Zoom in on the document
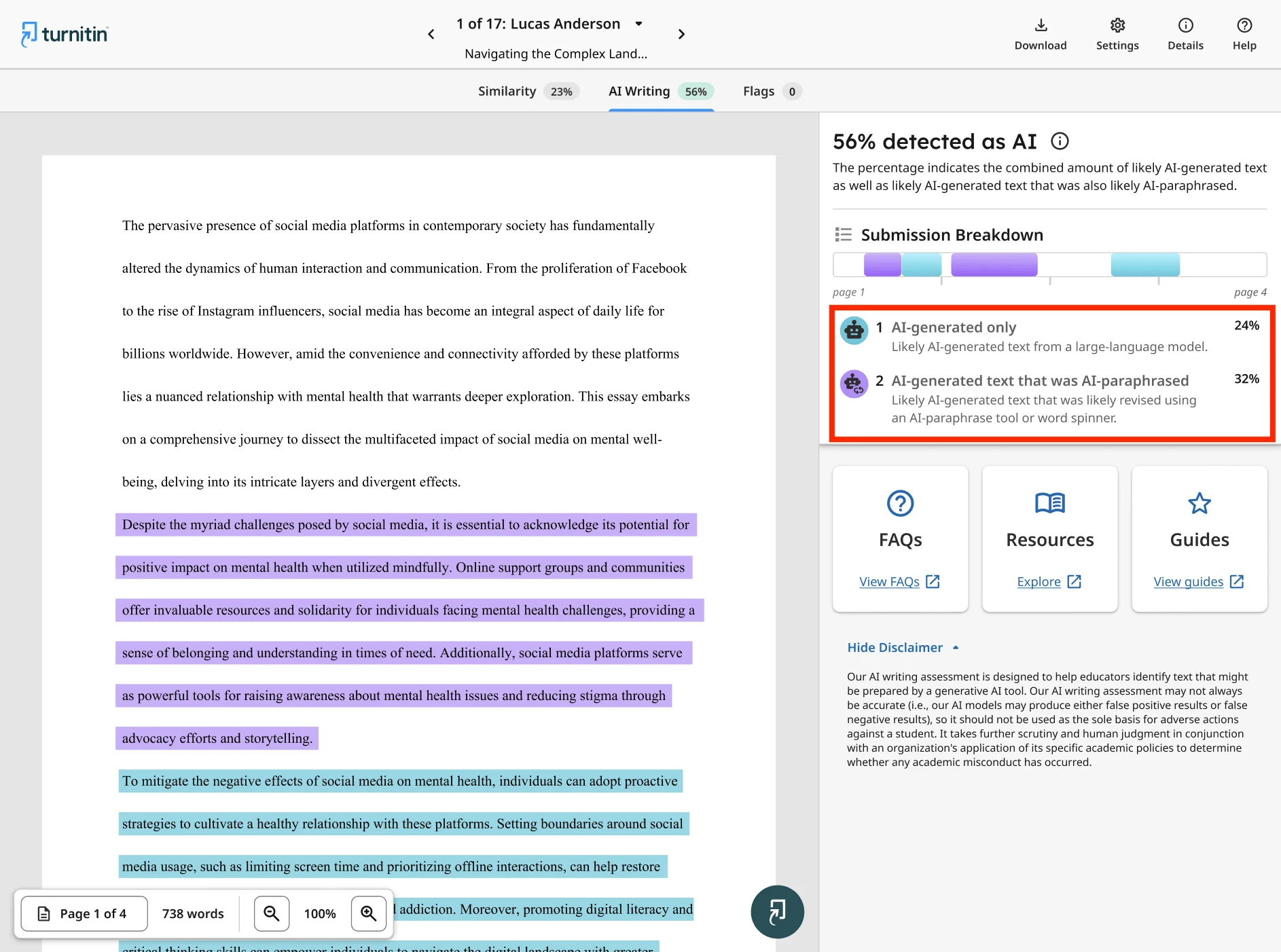The width and height of the screenshot is (1281, 952). pyautogui.click(x=369, y=913)
